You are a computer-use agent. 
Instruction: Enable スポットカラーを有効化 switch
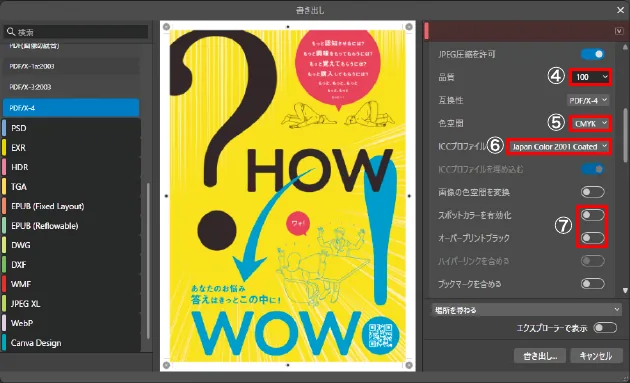[593, 215]
